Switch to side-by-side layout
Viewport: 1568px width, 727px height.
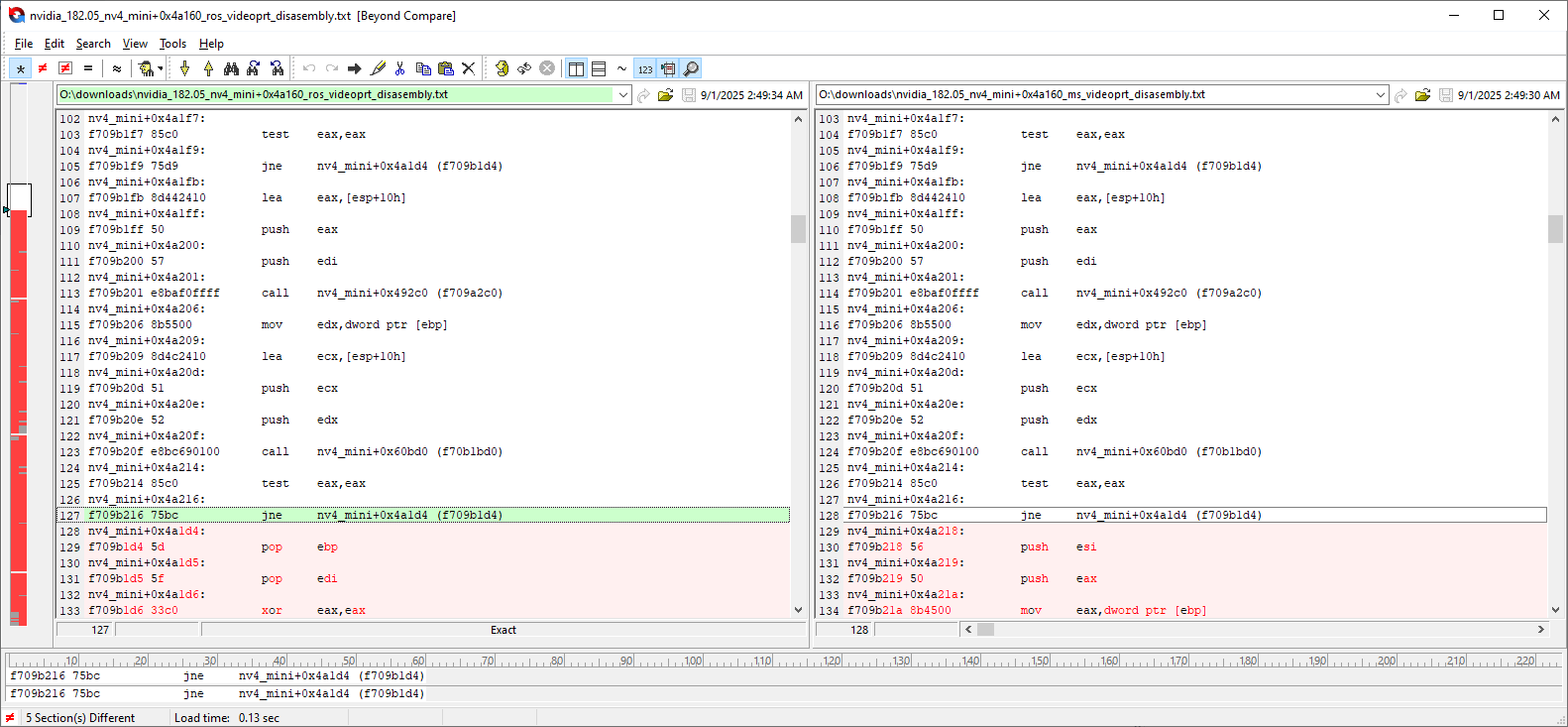(576, 68)
